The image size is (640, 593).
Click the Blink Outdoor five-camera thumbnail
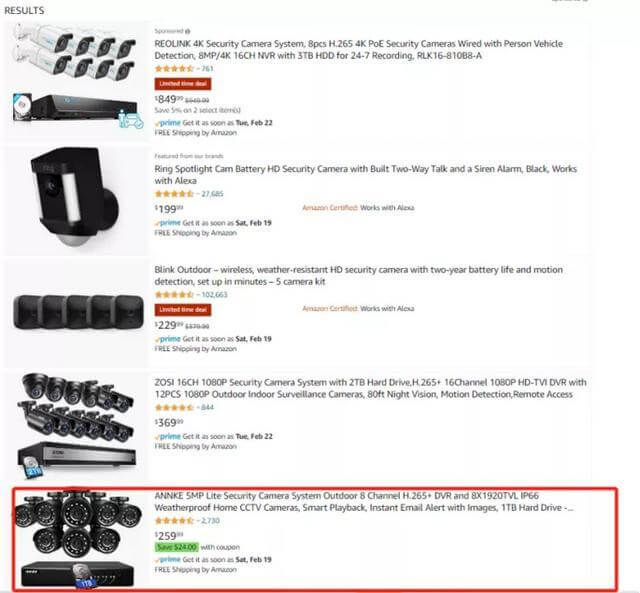(x=78, y=312)
